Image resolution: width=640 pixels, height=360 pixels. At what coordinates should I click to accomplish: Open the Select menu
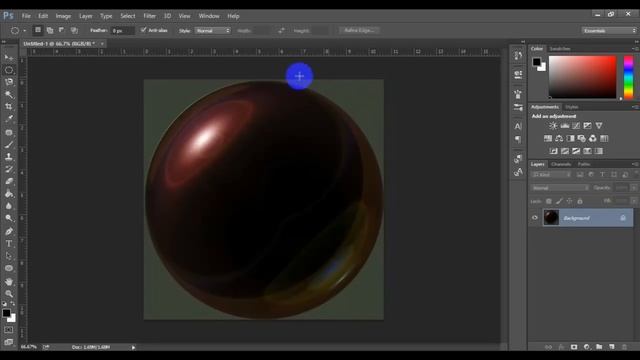point(127,16)
